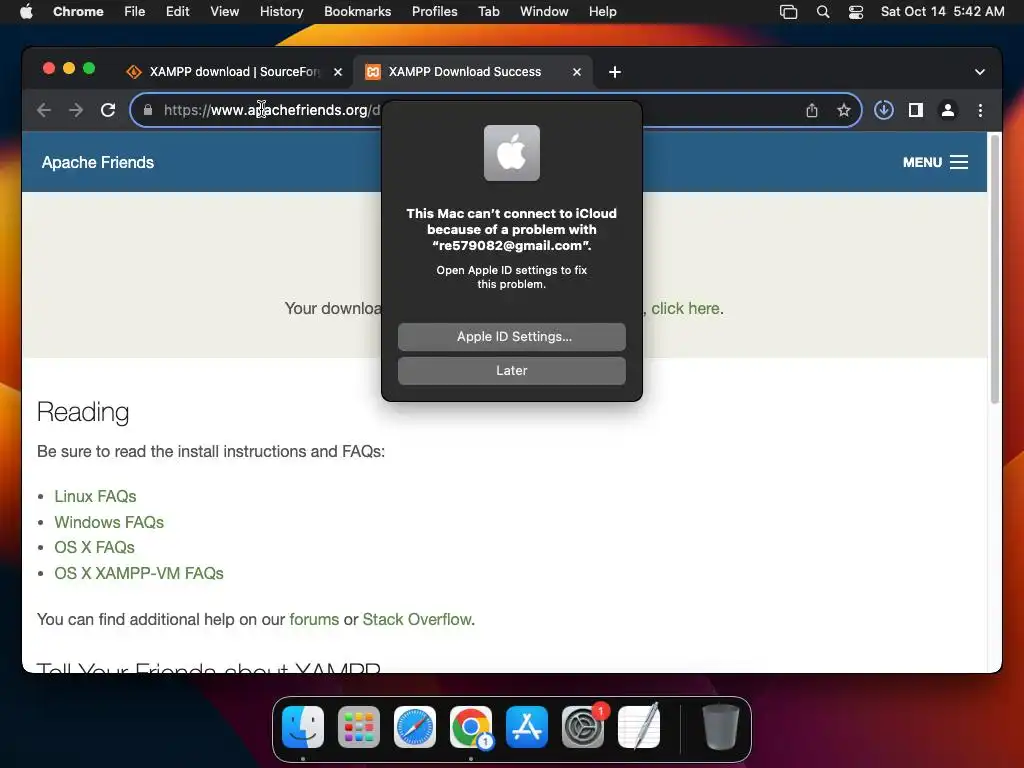Click the site security lock icon
This screenshot has height=768, width=1024.
tap(148, 110)
